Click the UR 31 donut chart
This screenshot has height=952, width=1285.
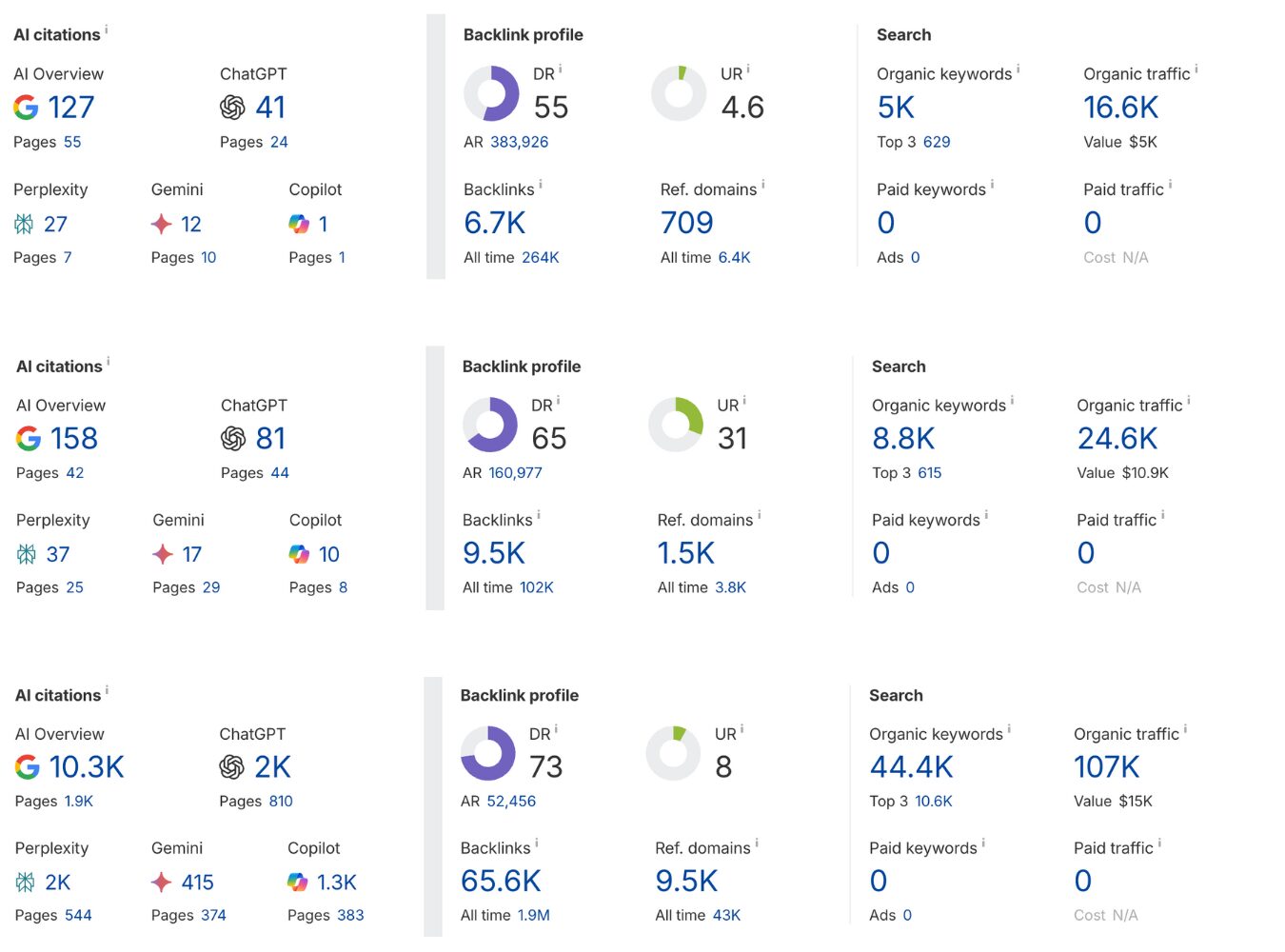pyautogui.click(x=676, y=424)
